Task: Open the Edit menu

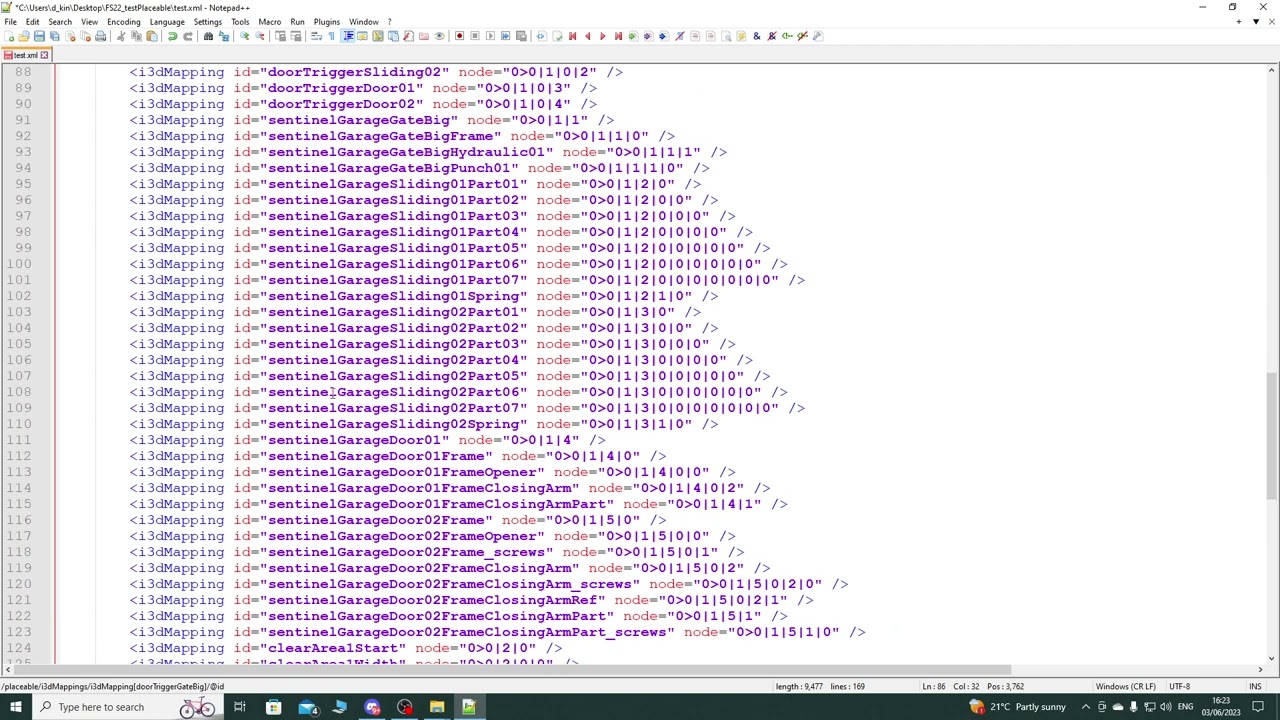Action: pos(32,22)
